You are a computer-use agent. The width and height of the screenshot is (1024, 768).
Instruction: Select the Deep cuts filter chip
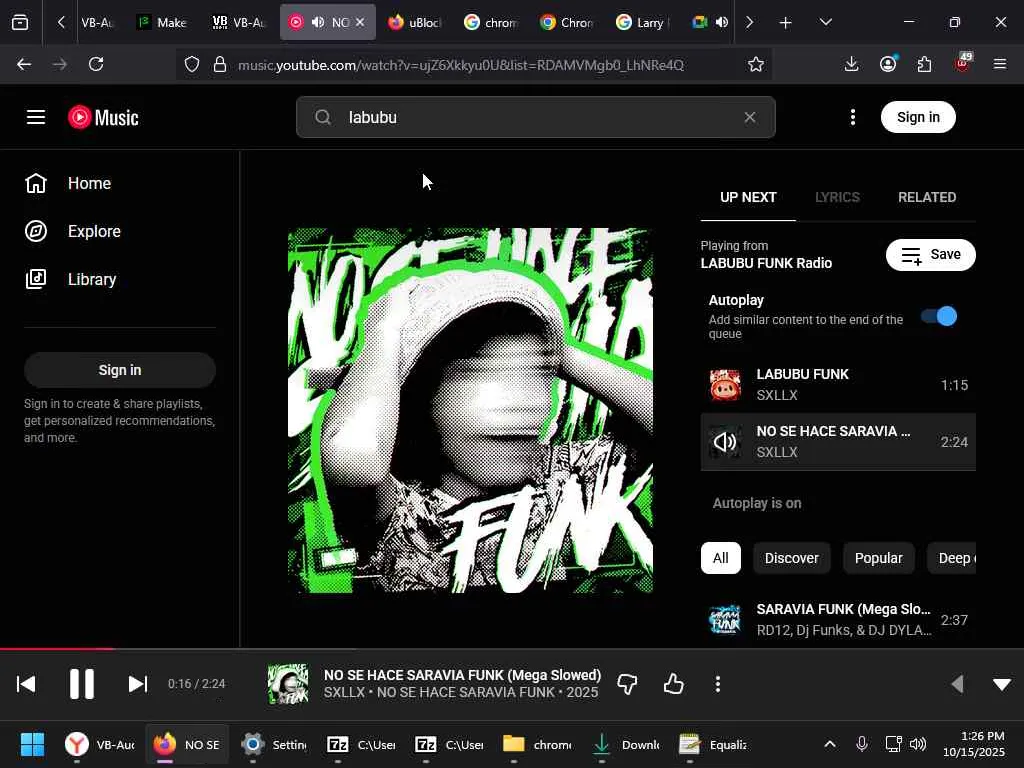coord(952,558)
